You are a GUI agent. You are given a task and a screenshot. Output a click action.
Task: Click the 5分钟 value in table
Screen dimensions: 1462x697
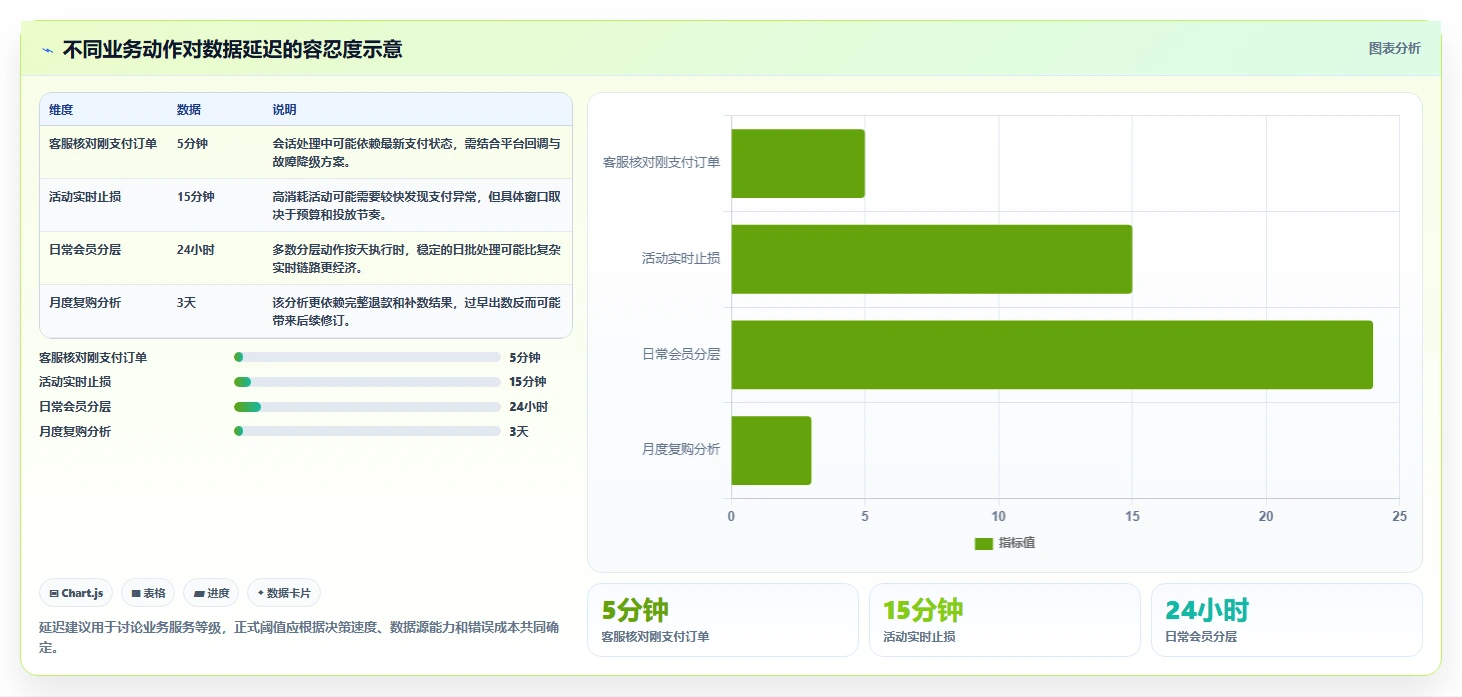(192, 144)
